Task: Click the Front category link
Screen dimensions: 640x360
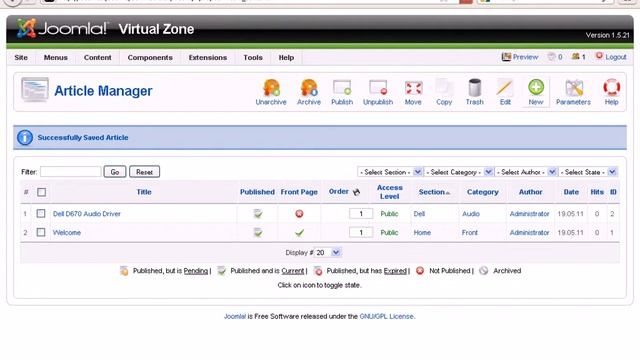Action: coord(469,232)
